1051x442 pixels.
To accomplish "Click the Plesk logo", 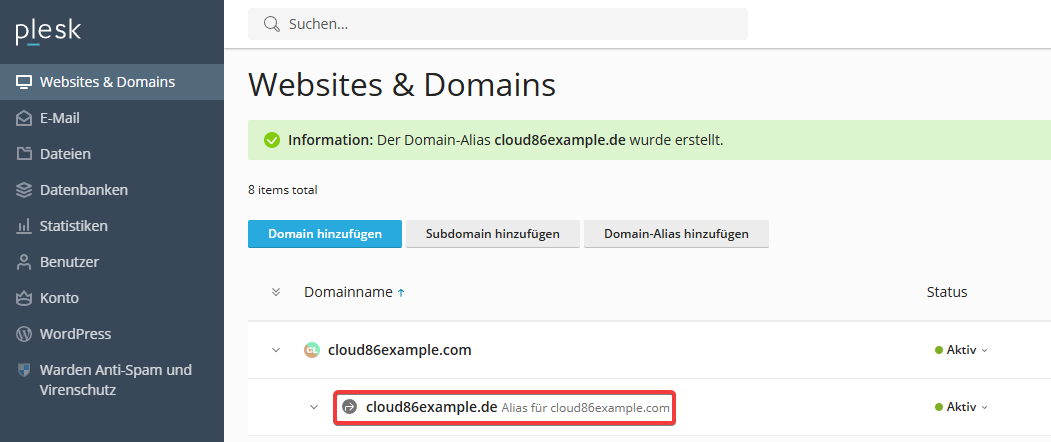I will point(48,32).
